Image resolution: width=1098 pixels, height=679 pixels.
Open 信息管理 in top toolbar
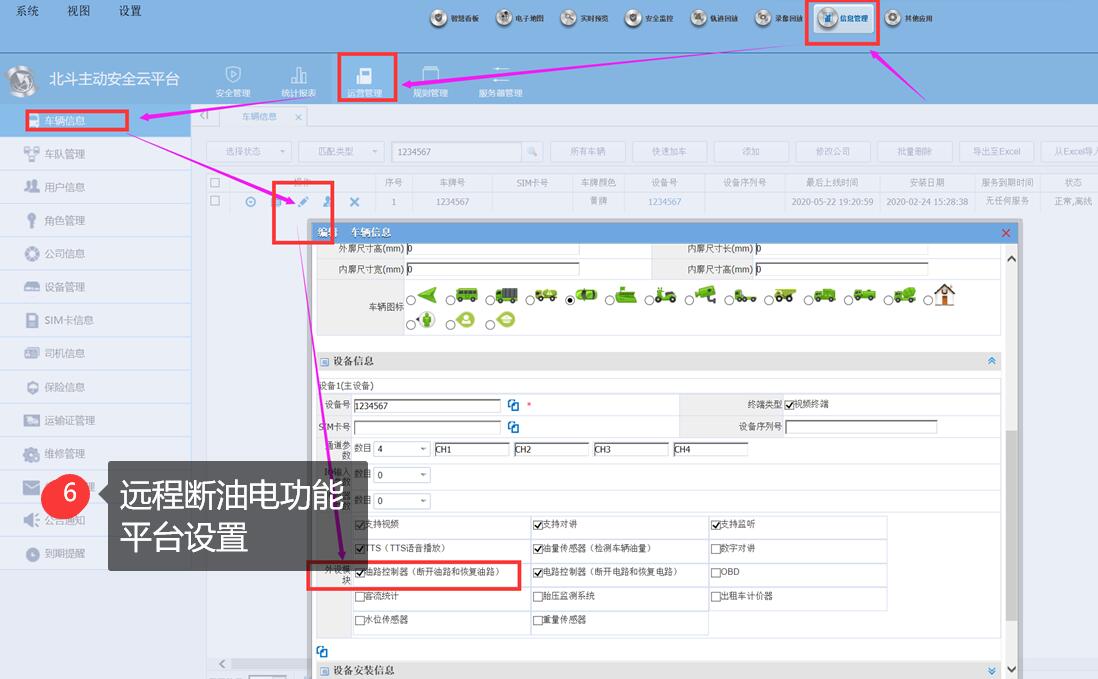[x=845, y=18]
